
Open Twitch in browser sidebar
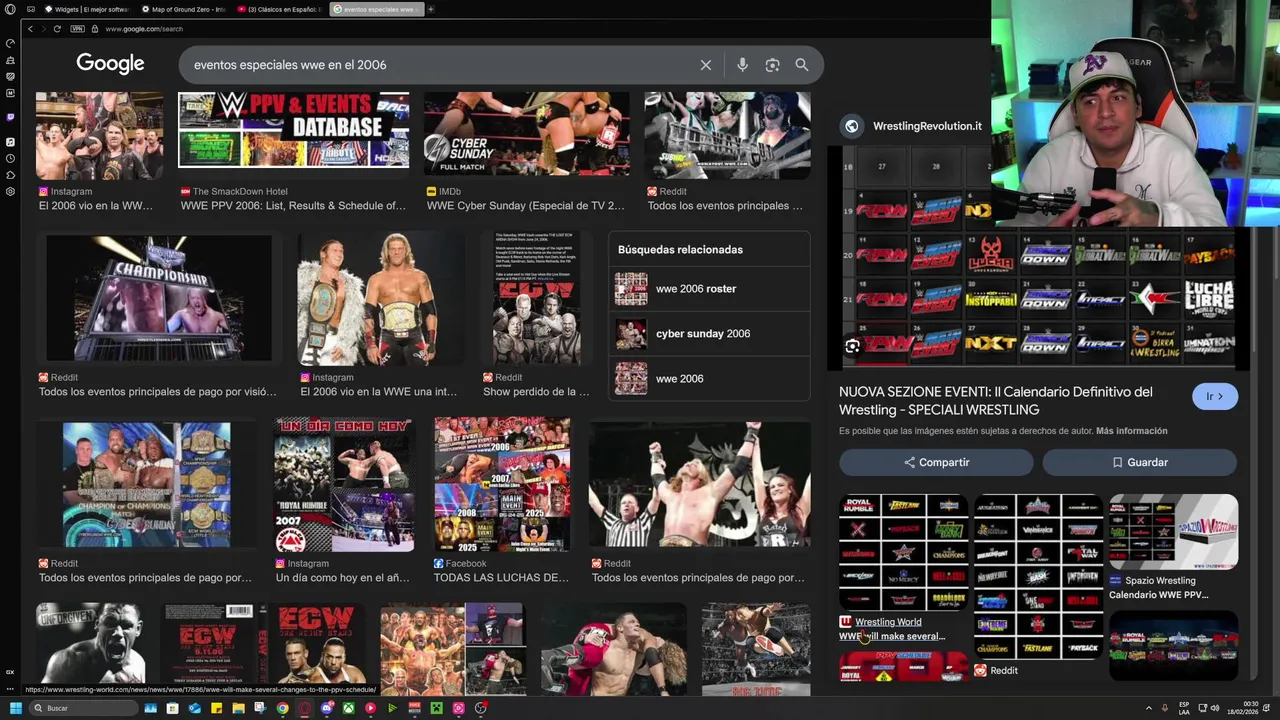click(x=10, y=117)
